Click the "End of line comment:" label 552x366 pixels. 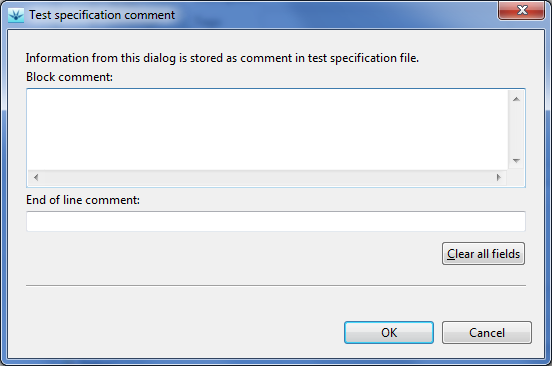[x=83, y=200]
